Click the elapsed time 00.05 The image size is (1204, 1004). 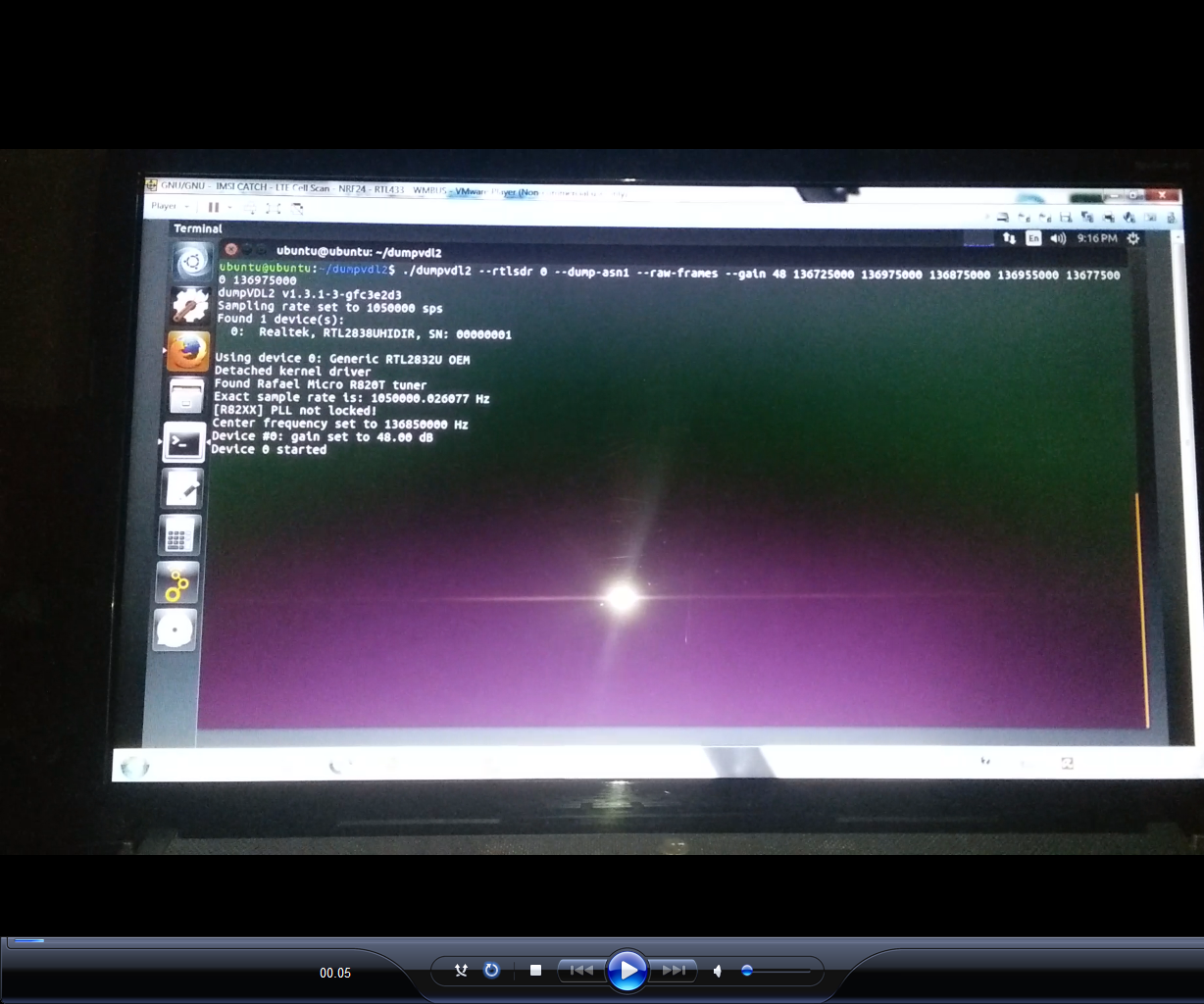(335, 973)
